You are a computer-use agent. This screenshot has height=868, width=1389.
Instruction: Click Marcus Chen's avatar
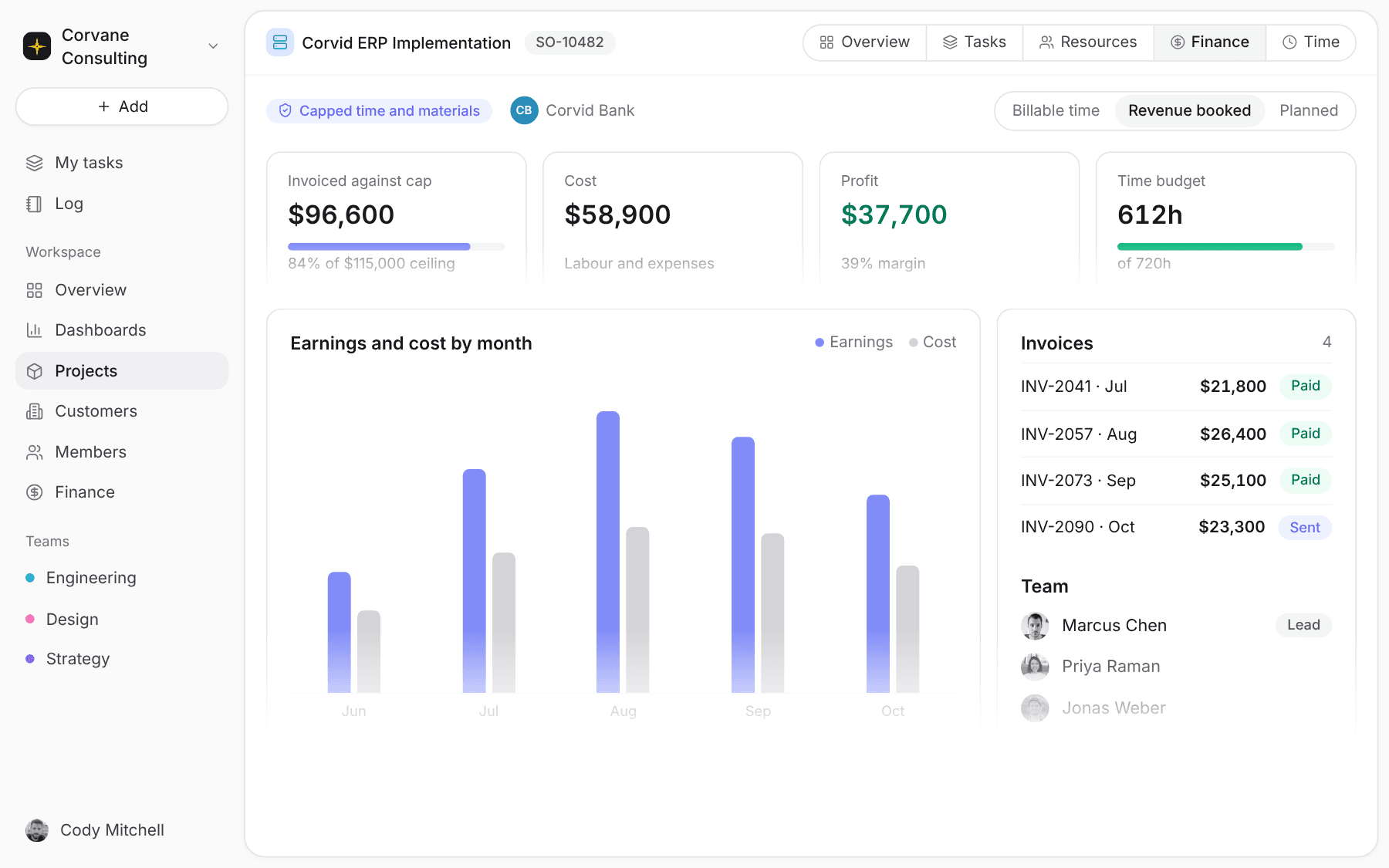tap(1035, 626)
